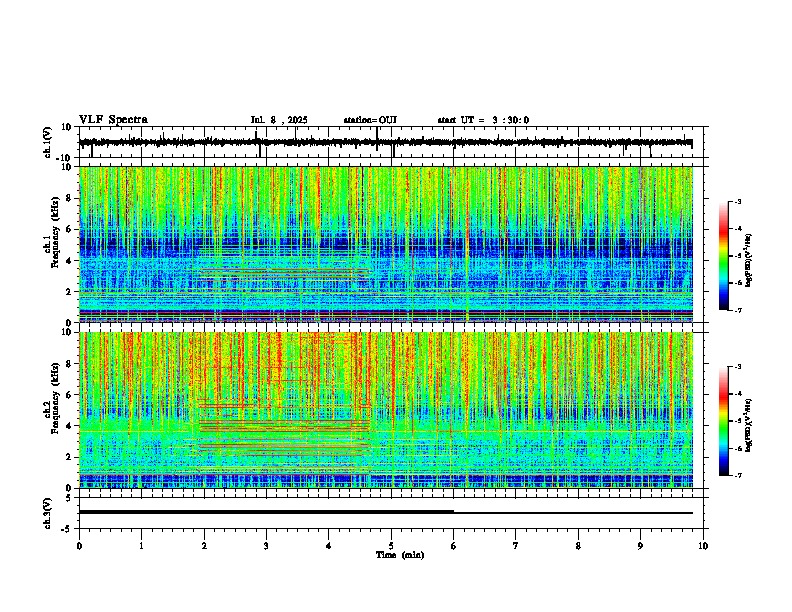Click inside the ch.2 spectrogram panel
The image size is (792, 612).
(386, 410)
